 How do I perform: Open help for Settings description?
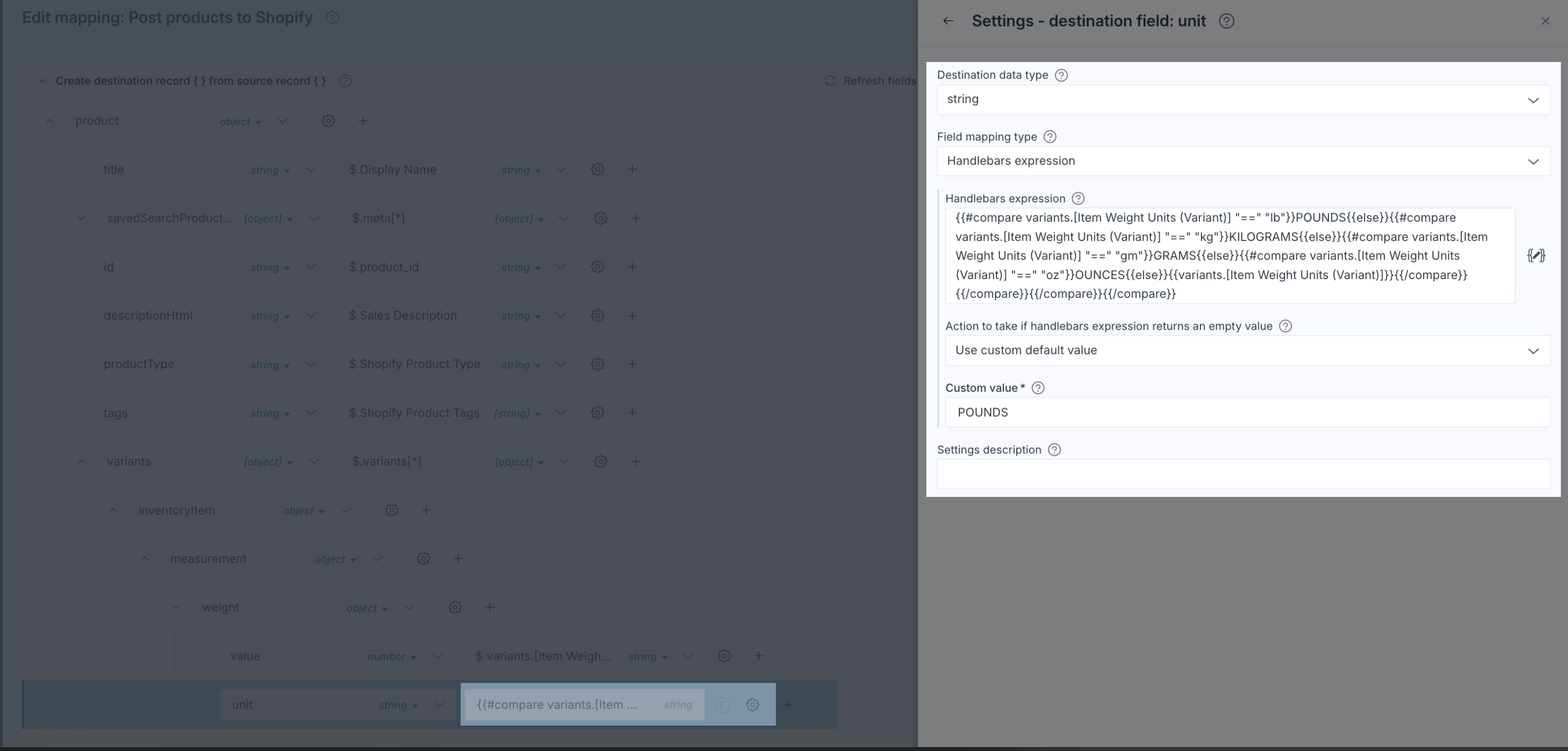(x=1054, y=450)
